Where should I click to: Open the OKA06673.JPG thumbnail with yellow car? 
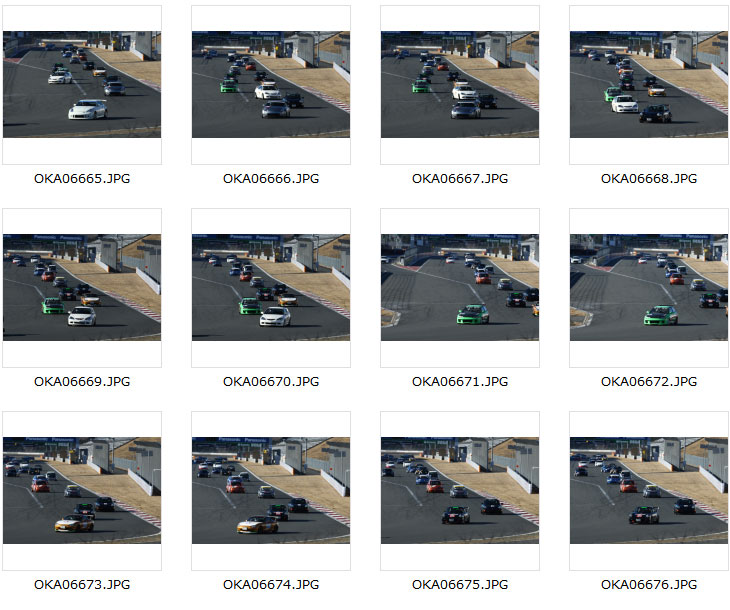(82, 490)
